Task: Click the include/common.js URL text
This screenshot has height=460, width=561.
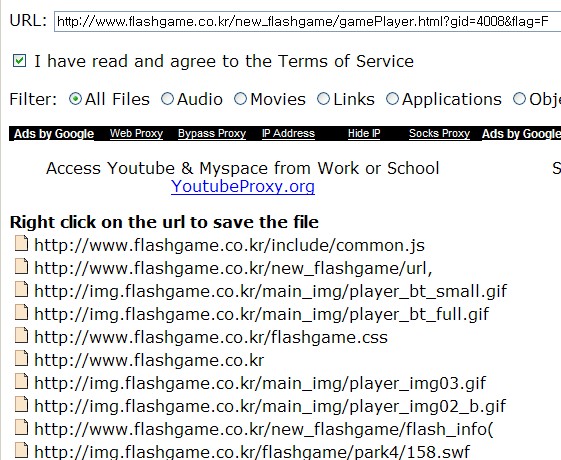Action: point(229,245)
